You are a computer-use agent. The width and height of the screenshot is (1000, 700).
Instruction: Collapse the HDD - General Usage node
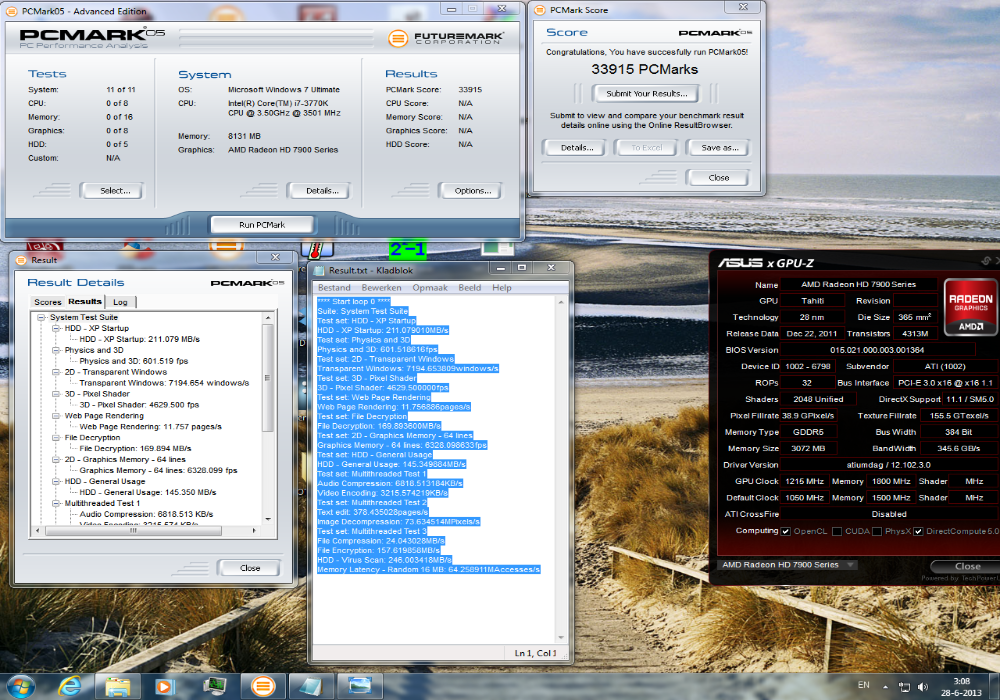click(55, 481)
